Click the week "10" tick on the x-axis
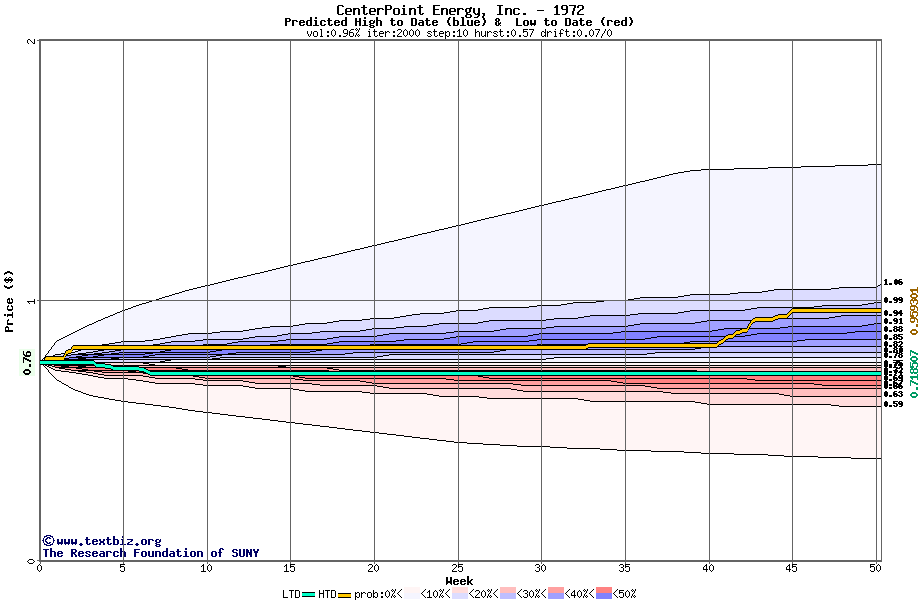The image size is (920, 600). pos(206,568)
